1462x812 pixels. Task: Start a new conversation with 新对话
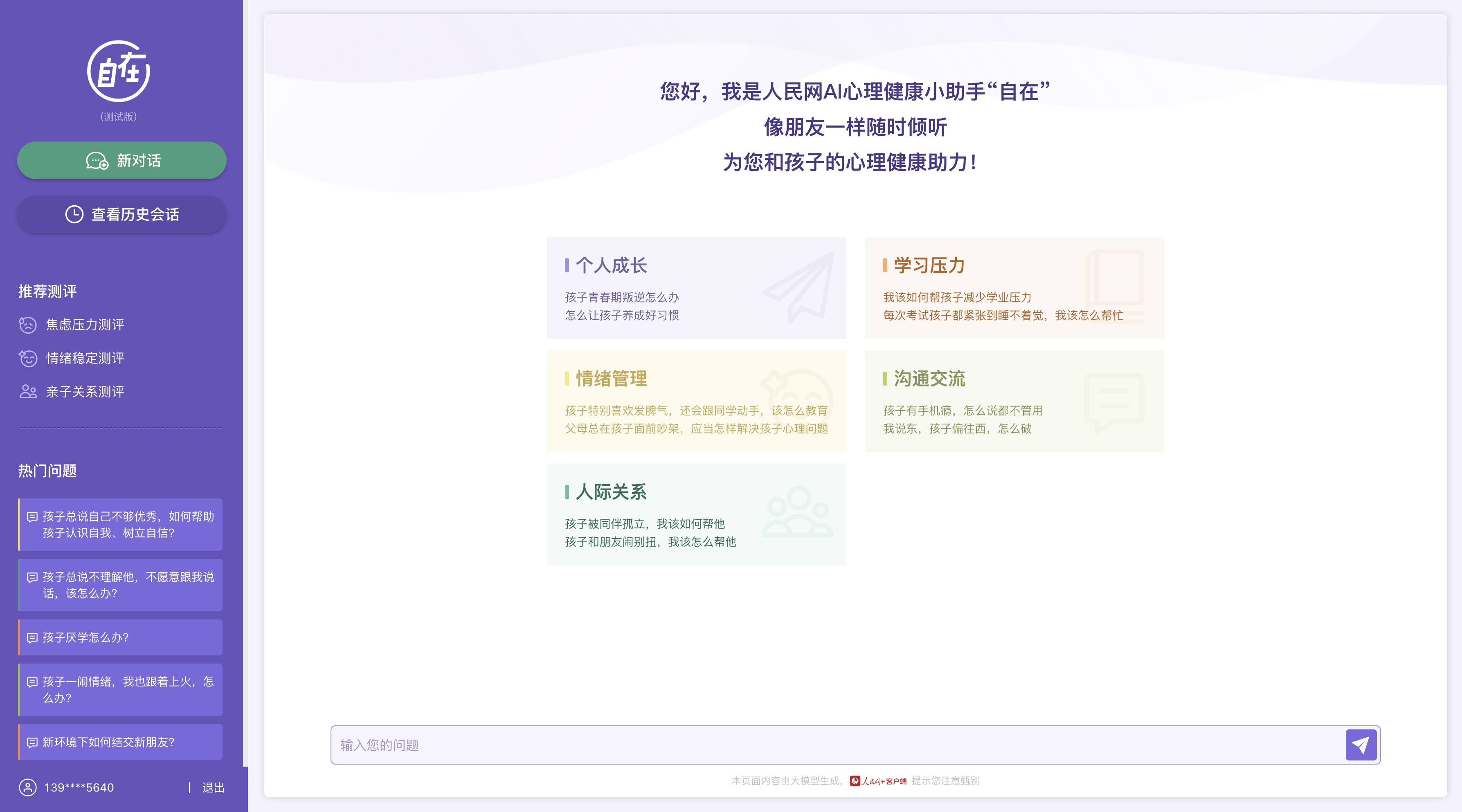click(x=121, y=161)
